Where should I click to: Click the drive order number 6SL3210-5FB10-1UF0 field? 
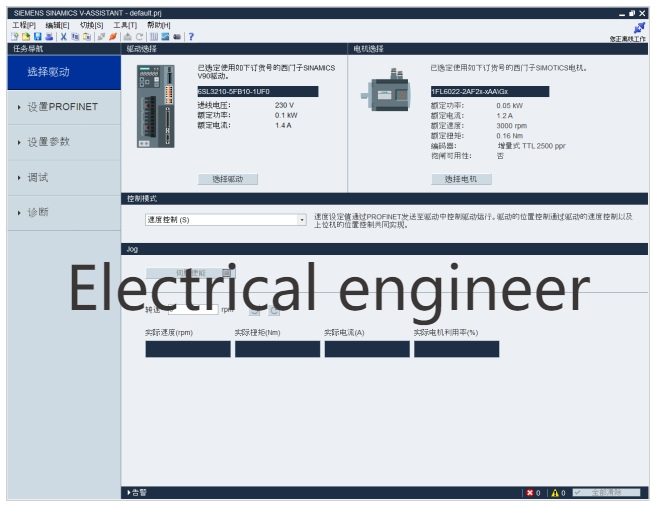point(258,91)
